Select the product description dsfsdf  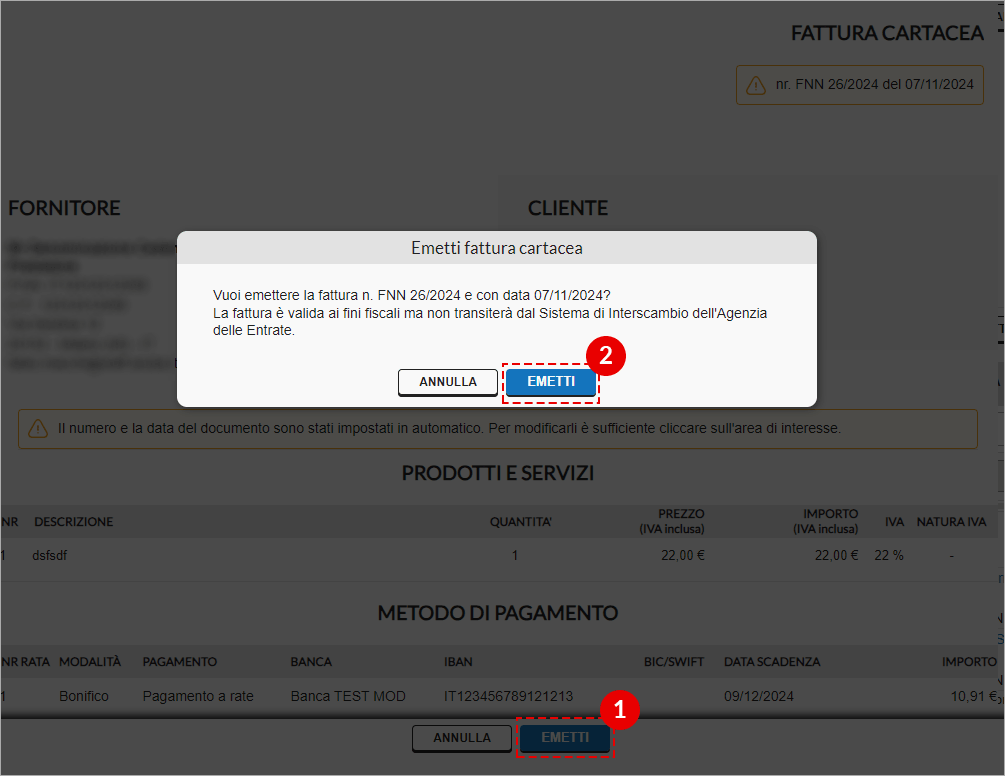coord(50,555)
